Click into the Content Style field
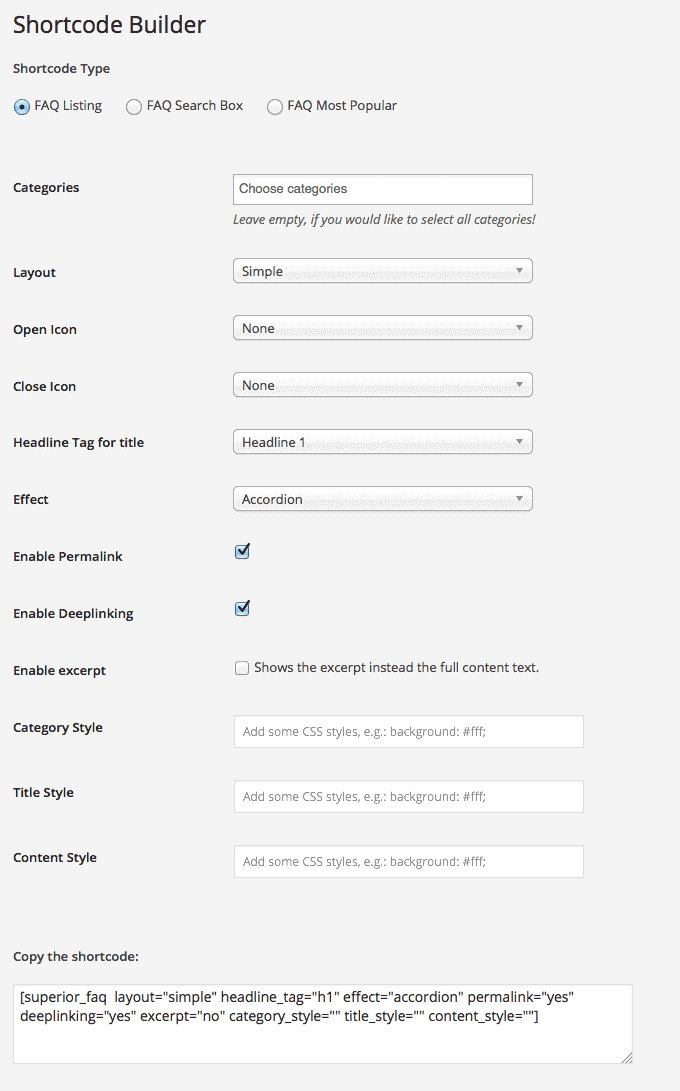This screenshot has height=1091, width=680. click(x=408, y=861)
